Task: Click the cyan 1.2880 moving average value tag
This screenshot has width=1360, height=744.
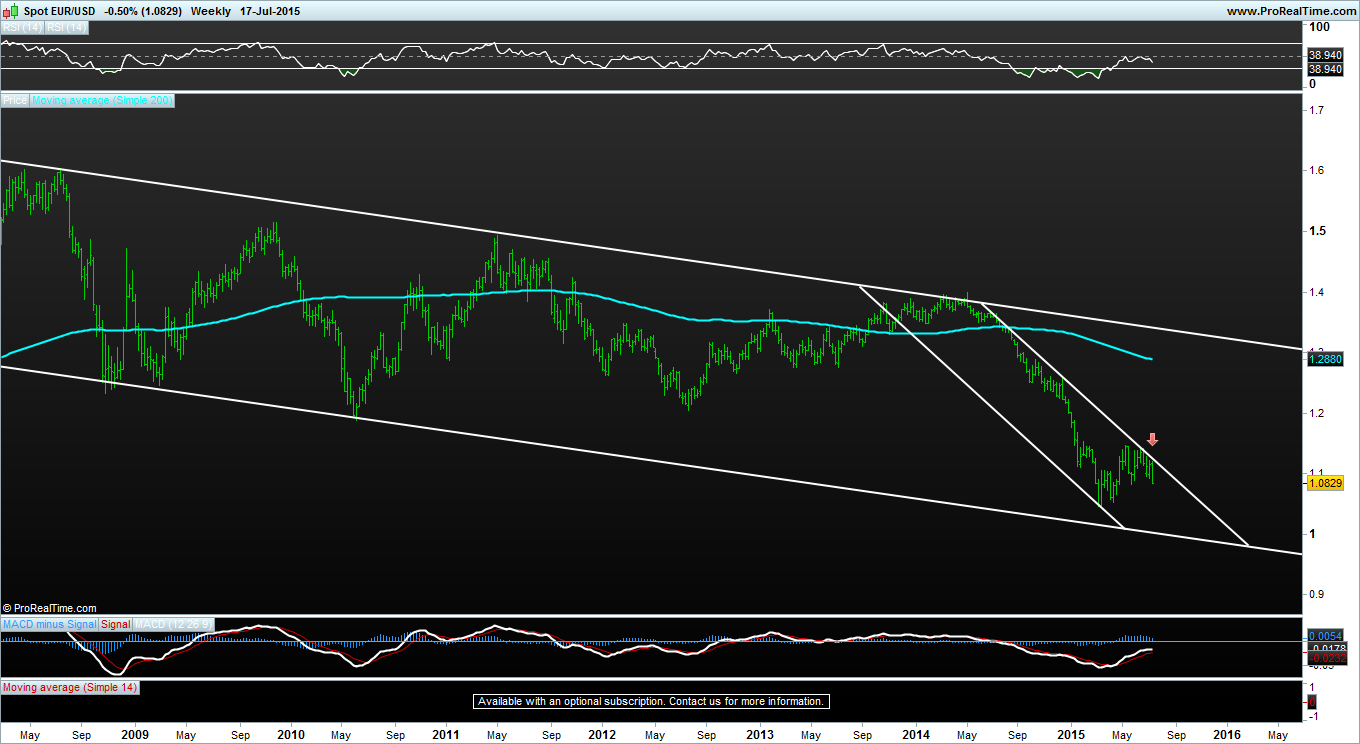Action: (1325, 358)
